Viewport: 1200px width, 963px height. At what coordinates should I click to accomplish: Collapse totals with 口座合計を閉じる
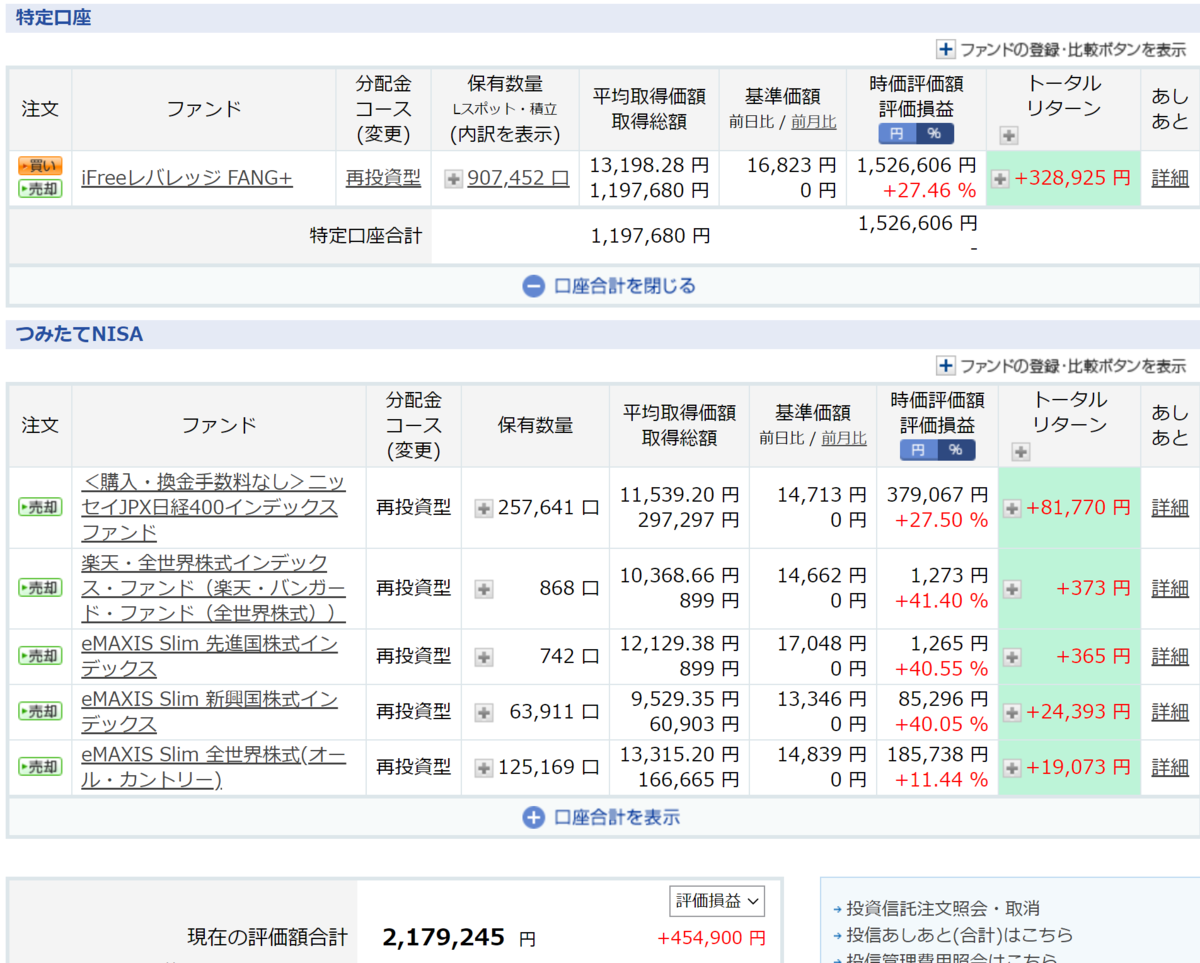coord(609,286)
